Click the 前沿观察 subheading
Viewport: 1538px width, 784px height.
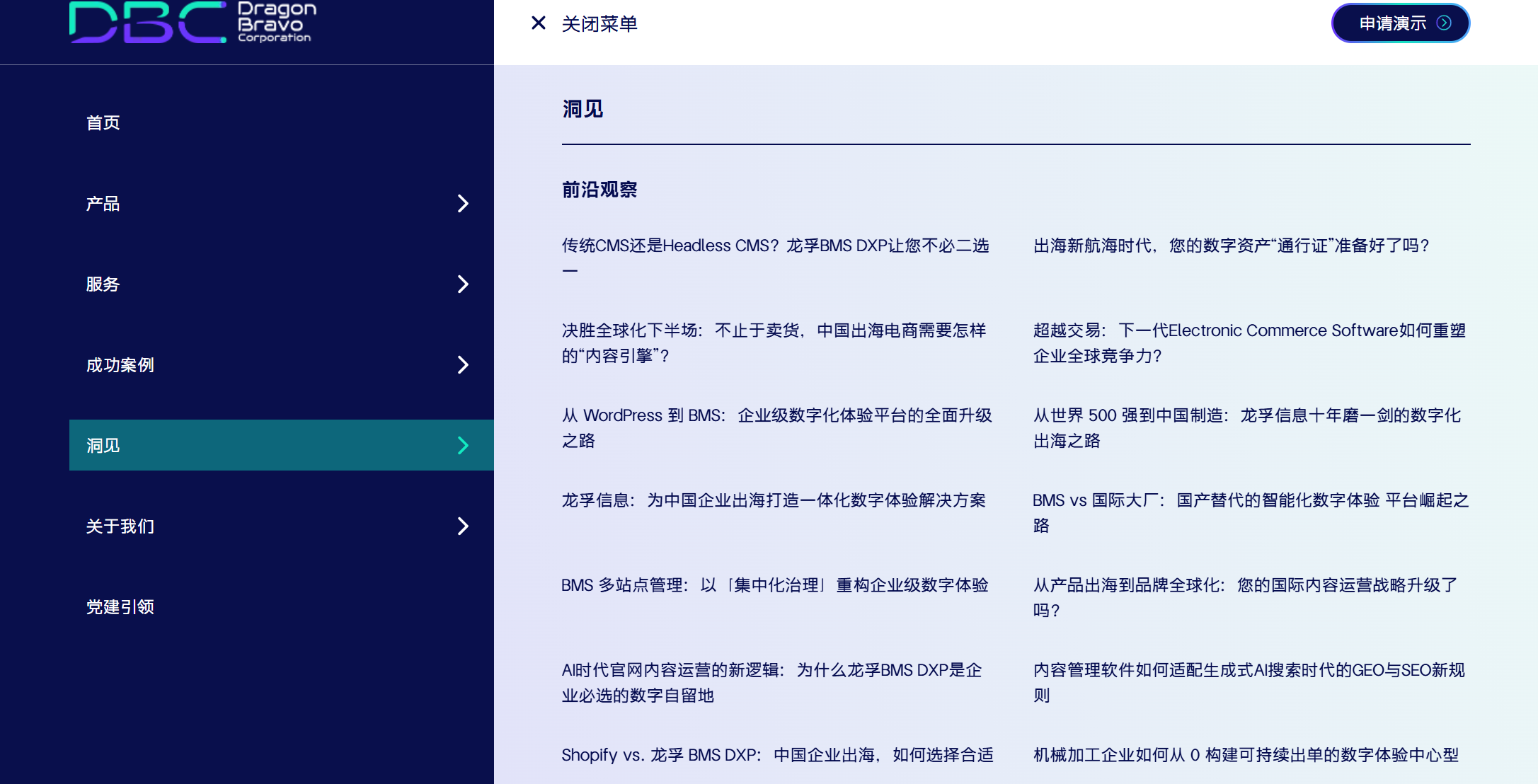click(599, 190)
